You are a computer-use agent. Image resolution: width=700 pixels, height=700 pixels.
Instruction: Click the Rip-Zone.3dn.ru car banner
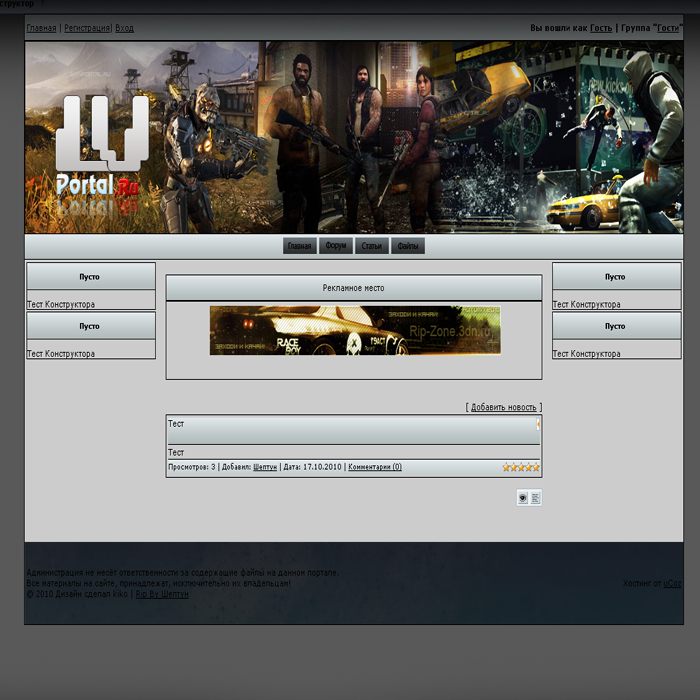pos(355,330)
